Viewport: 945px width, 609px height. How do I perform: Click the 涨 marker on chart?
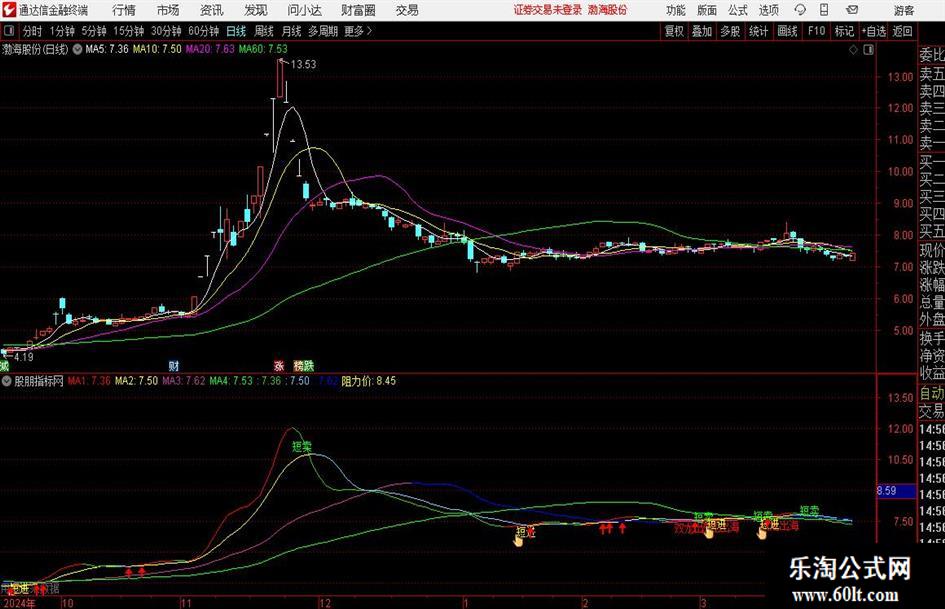[x=278, y=365]
